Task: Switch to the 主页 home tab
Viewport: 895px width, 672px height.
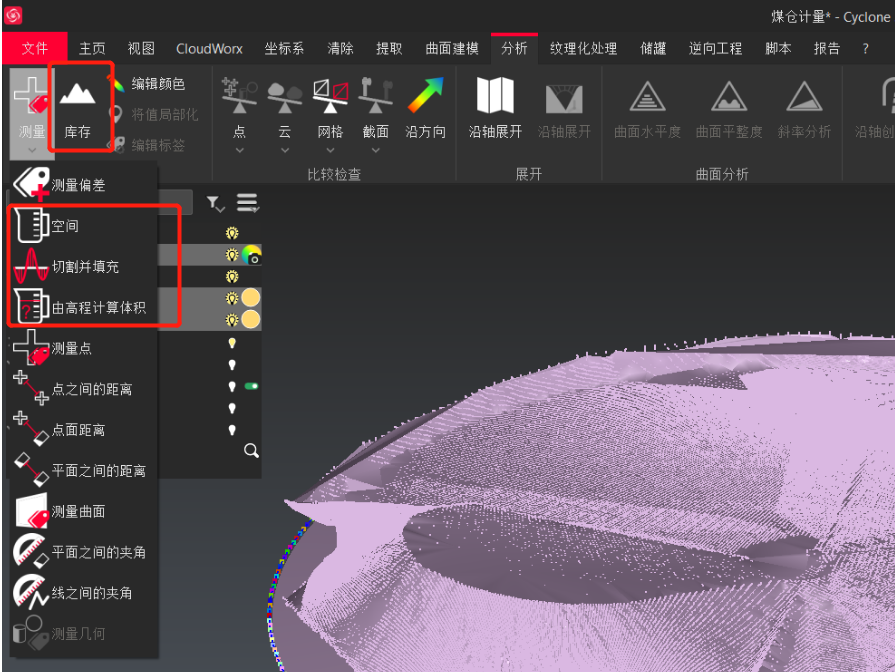Action: [92, 49]
